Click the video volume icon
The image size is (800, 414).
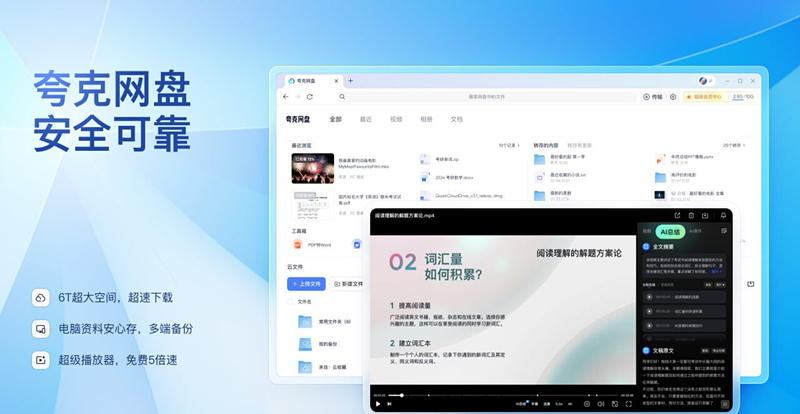point(601,404)
